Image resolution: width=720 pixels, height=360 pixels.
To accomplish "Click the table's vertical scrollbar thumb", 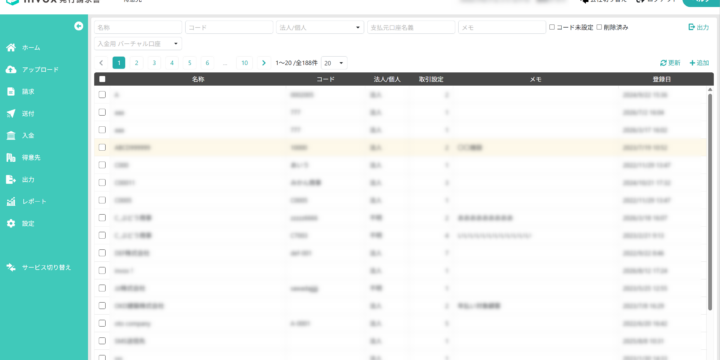I will (x=710, y=202).
